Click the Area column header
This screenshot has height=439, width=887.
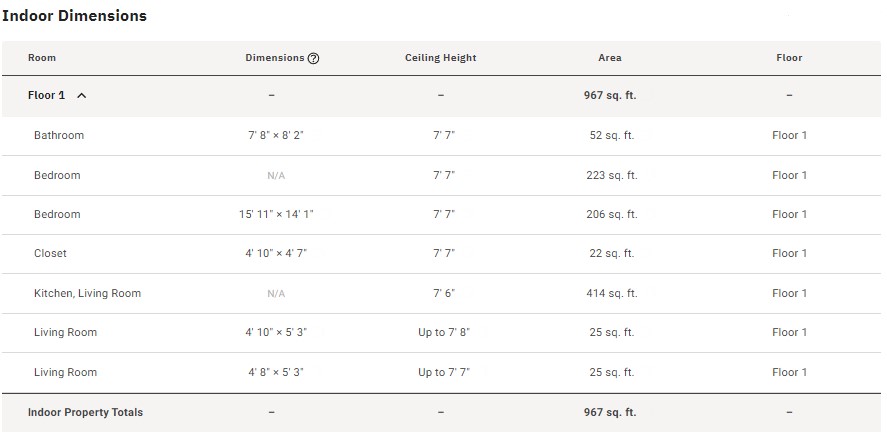(610, 58)
